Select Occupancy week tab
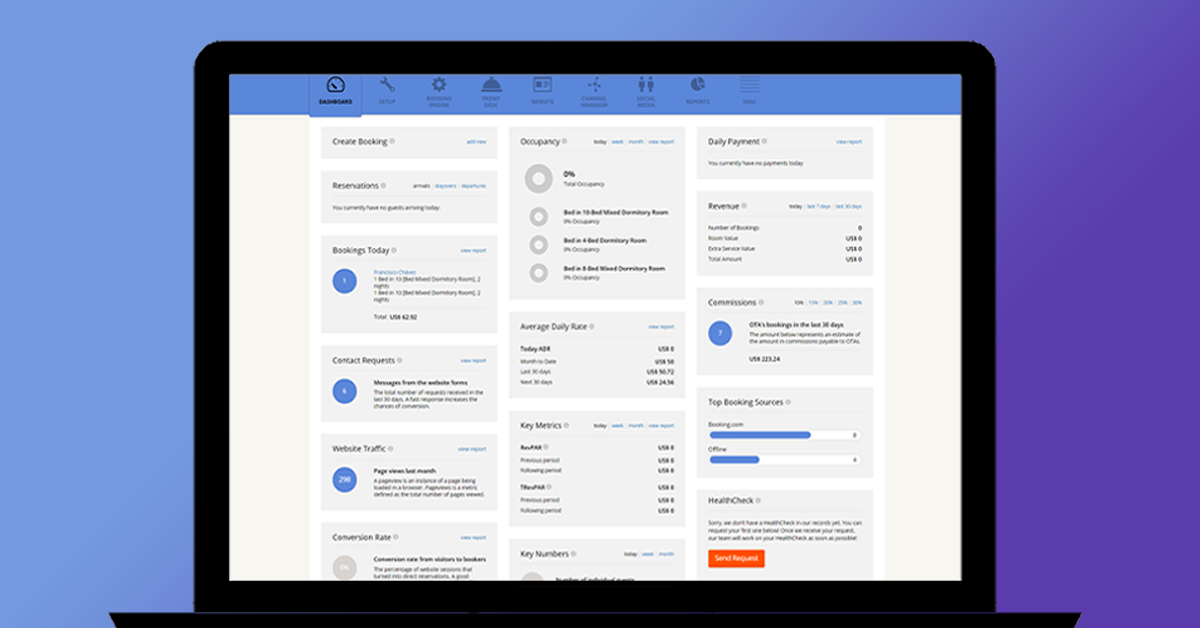 pyautogui.click(x=617, y=142)
